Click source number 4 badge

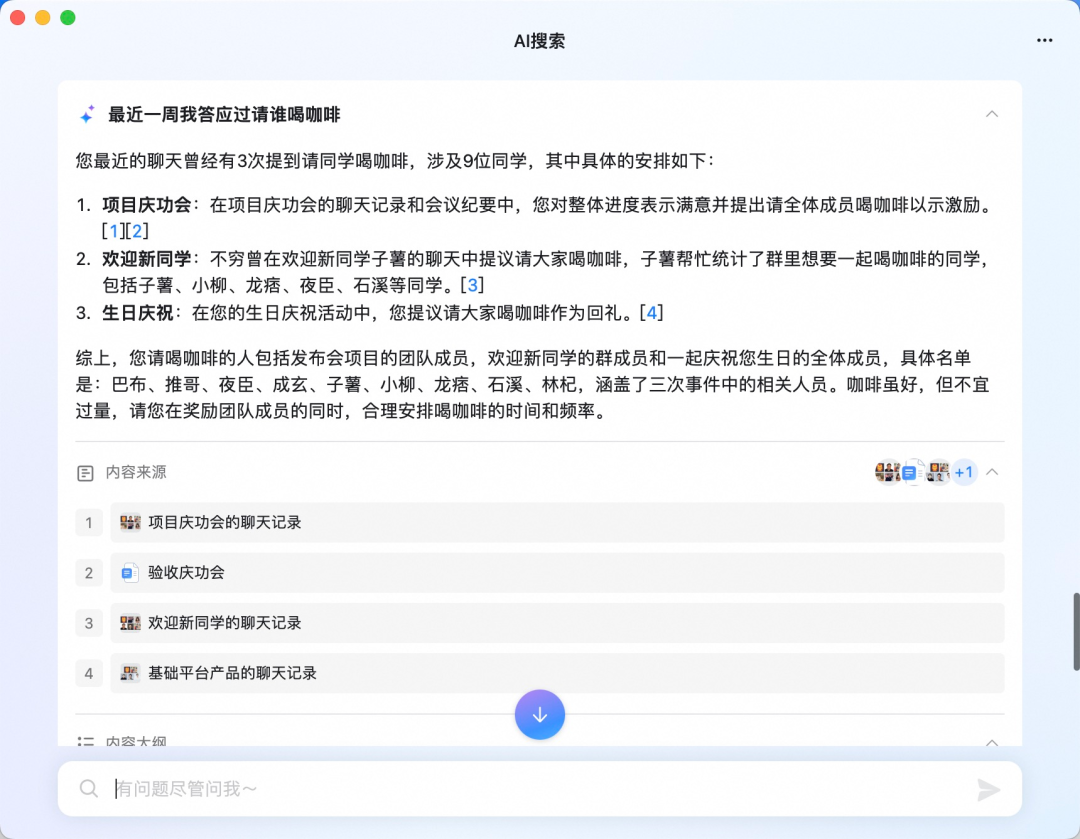point(89,673)
